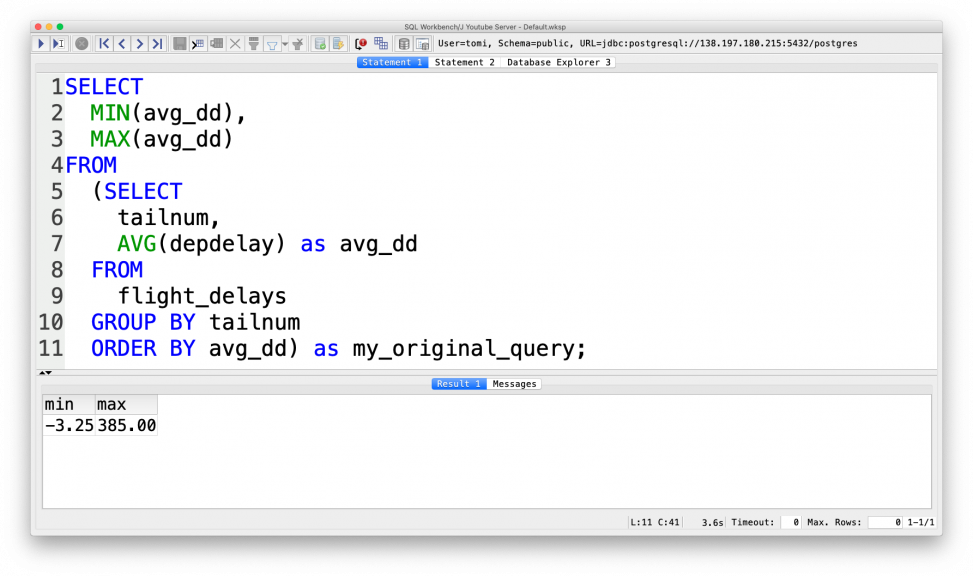Viewport: 973px width, 576px height.
Task: Open the Database Explorer cylinder icon
Action: 402,43
